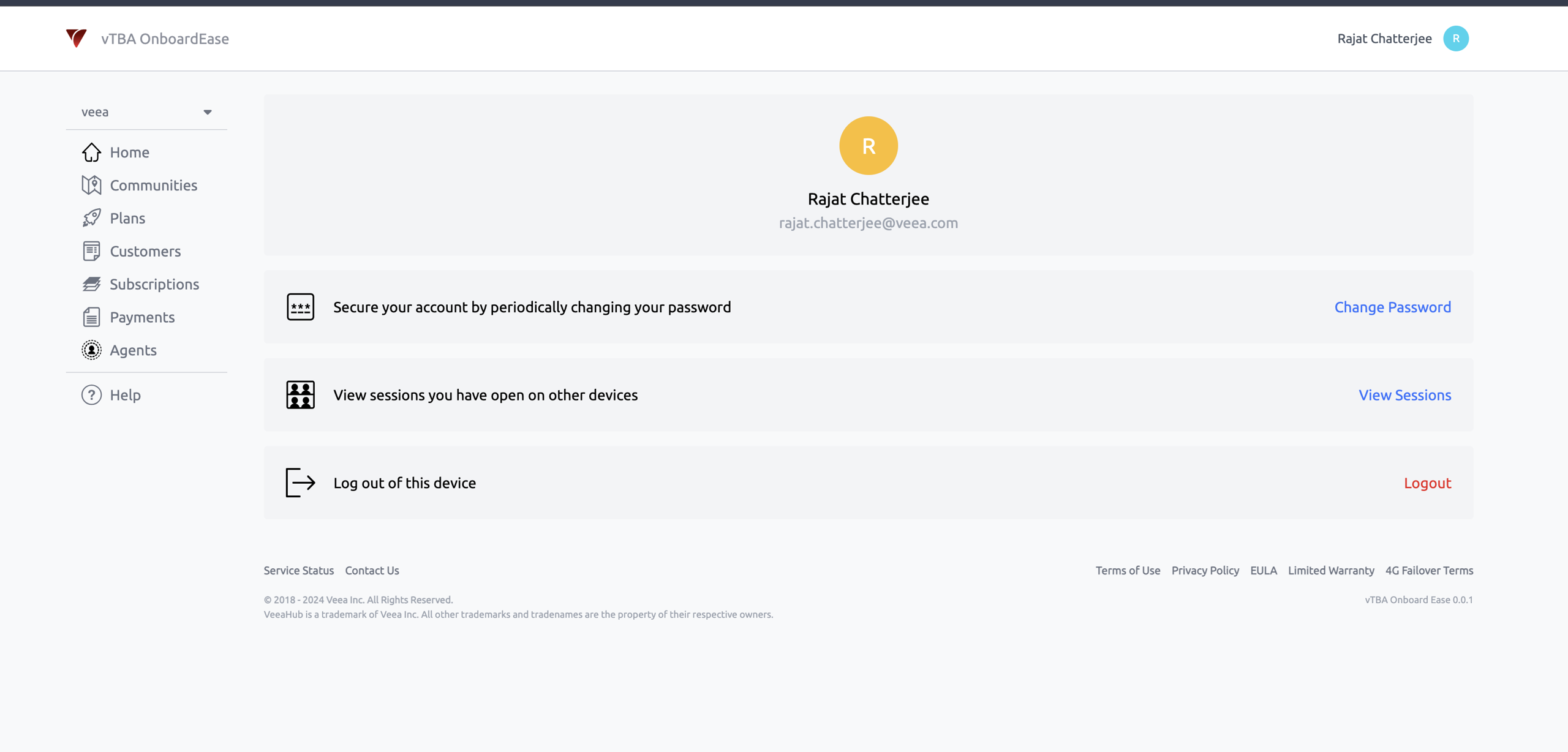Select Subscriptions from the sidebar
1568x752 pixels.
[x=154, y=284]
